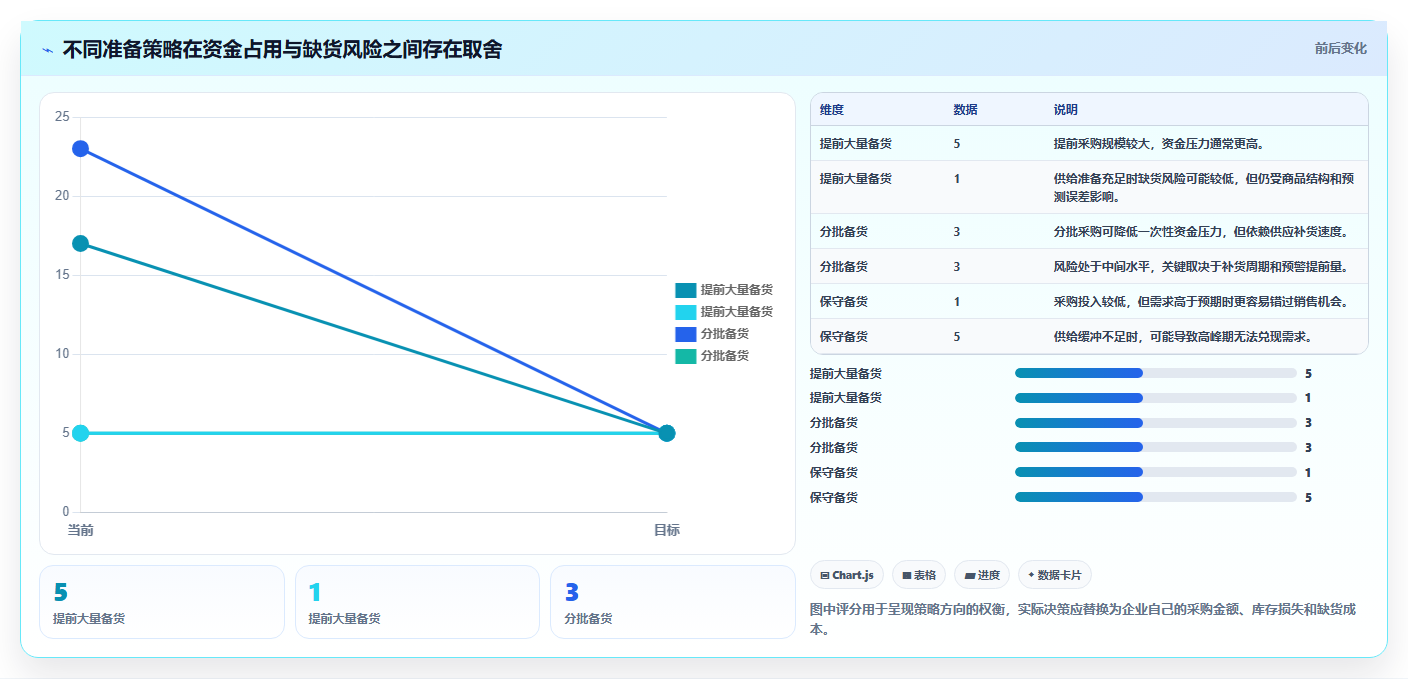Screen dimensions: 1408x679
Task: Click the 目标 x-axis label
Action: click(667, 530)
